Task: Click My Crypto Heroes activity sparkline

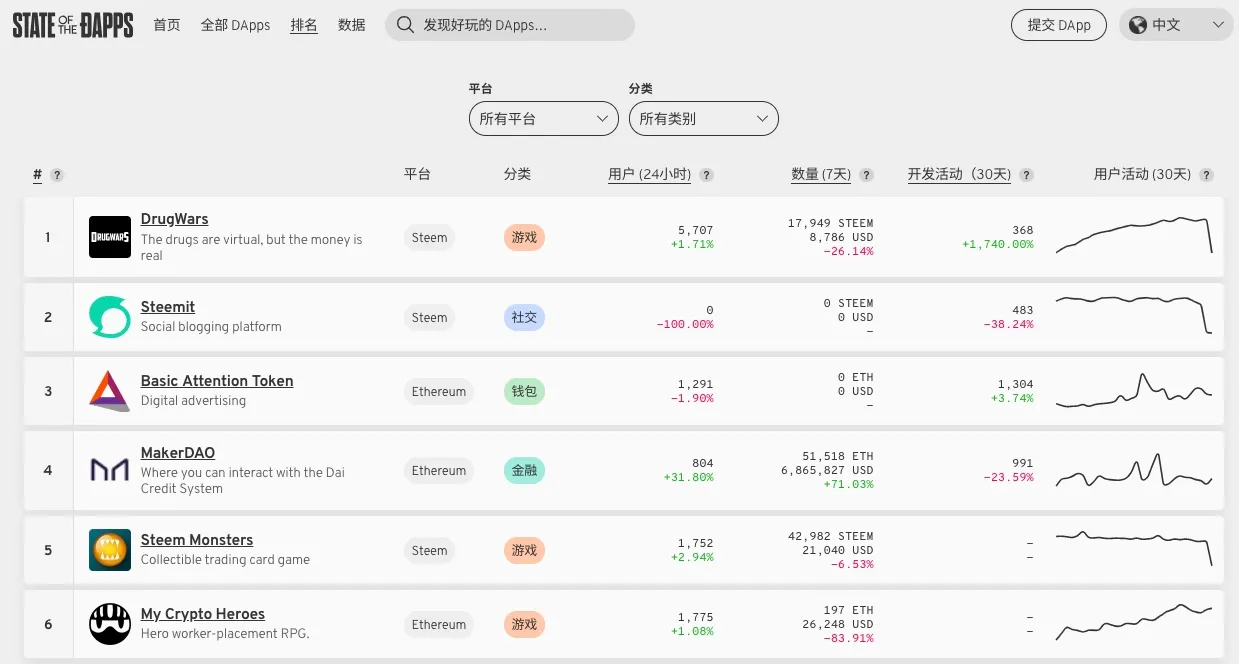Action: (1134, 622)
